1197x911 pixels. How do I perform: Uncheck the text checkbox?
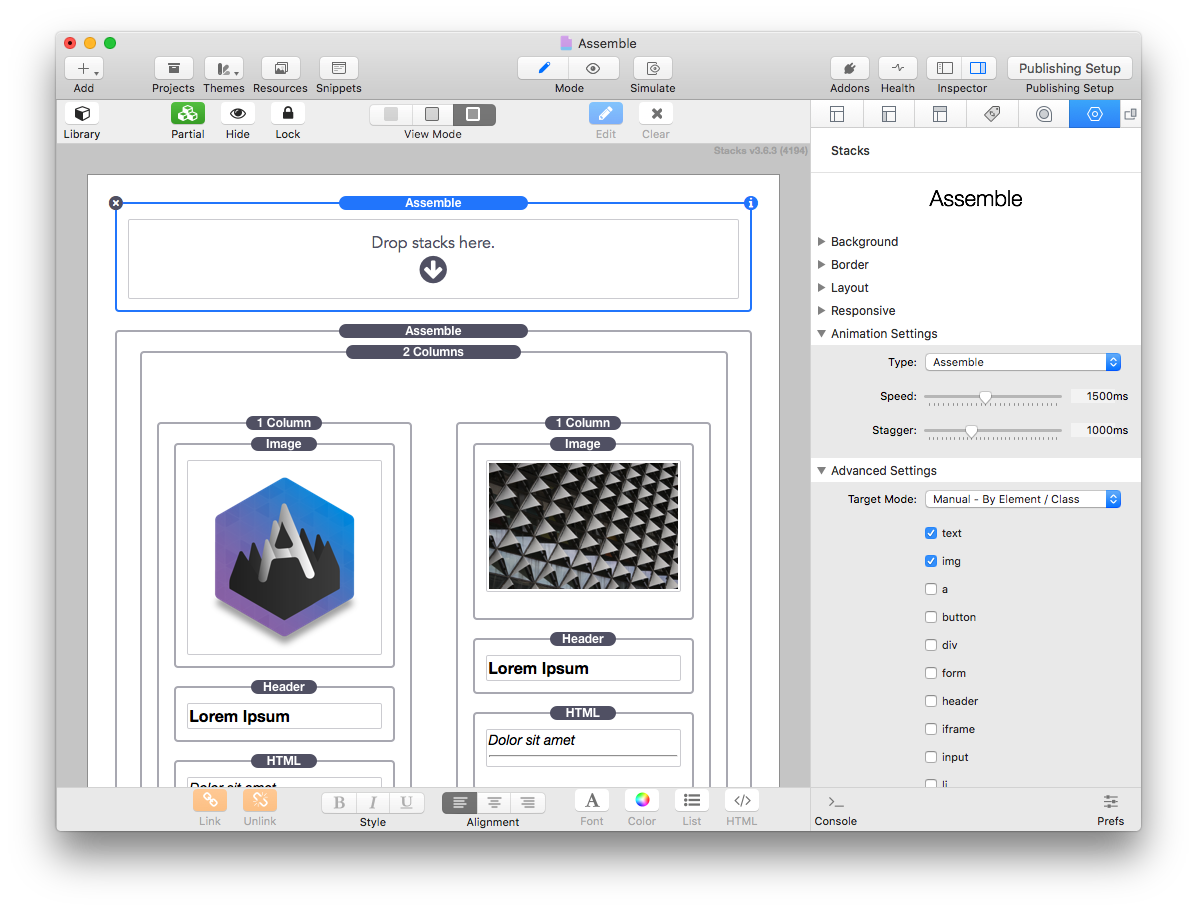pos(931,533)
